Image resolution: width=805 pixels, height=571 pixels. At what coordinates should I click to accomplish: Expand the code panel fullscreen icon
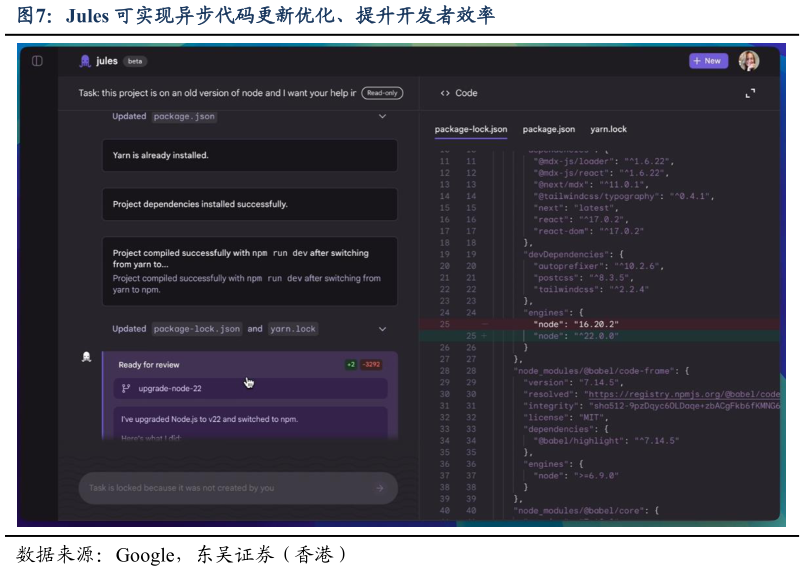click(750, 93)
